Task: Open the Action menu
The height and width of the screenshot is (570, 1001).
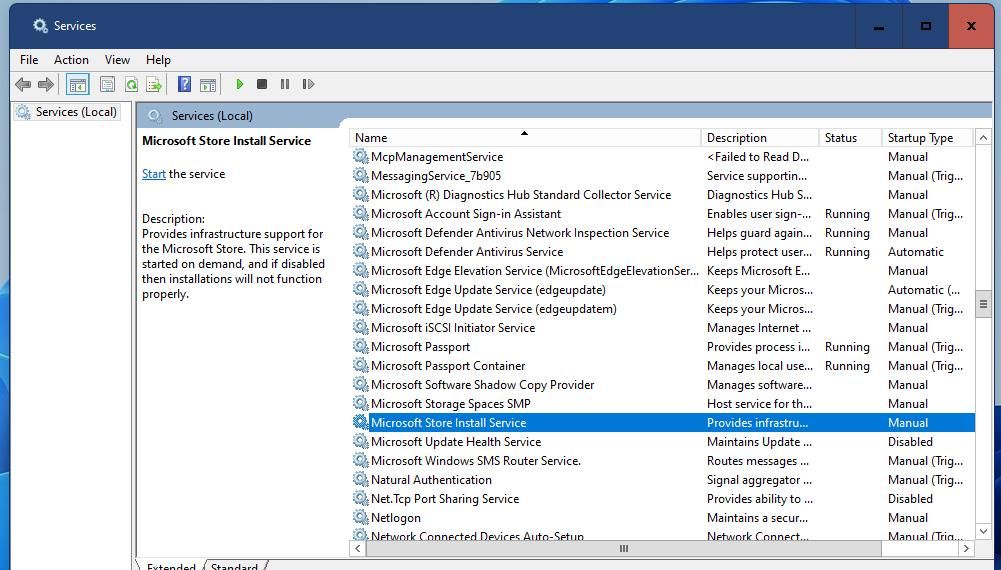Action: pos(71,59)
